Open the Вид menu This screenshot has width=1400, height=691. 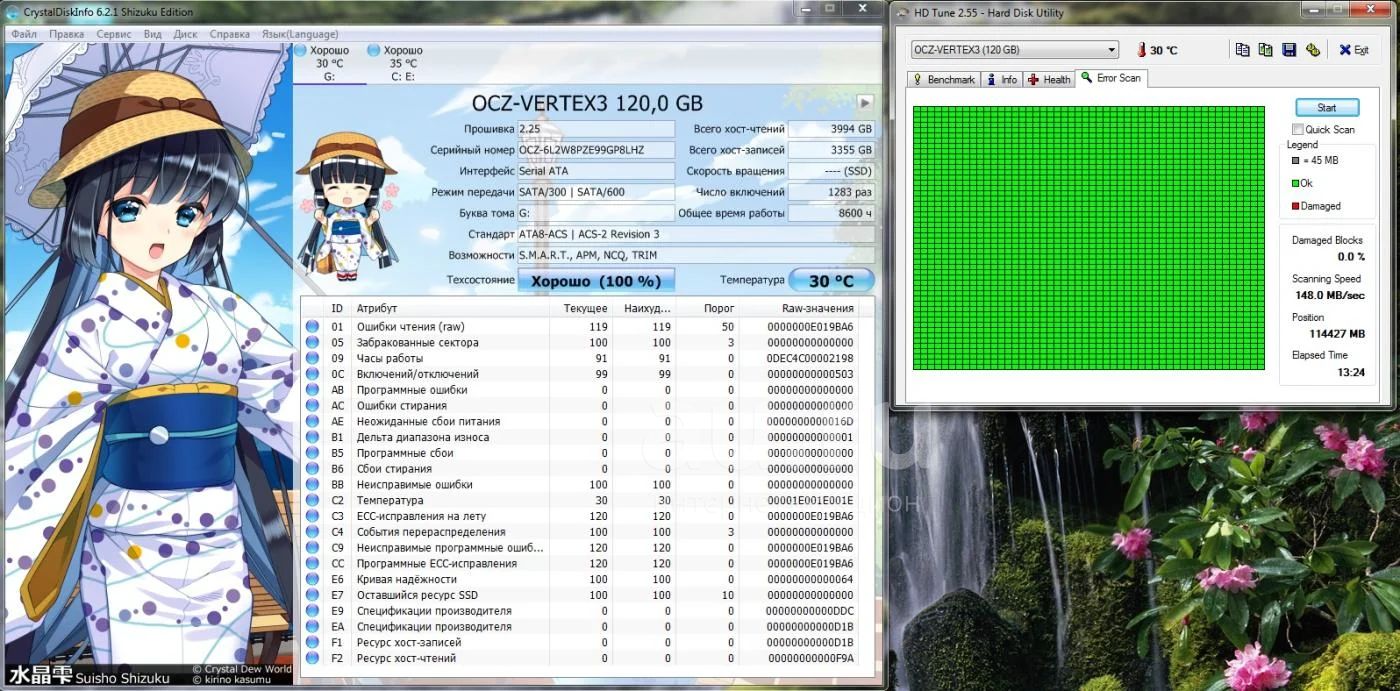(152, 34)
